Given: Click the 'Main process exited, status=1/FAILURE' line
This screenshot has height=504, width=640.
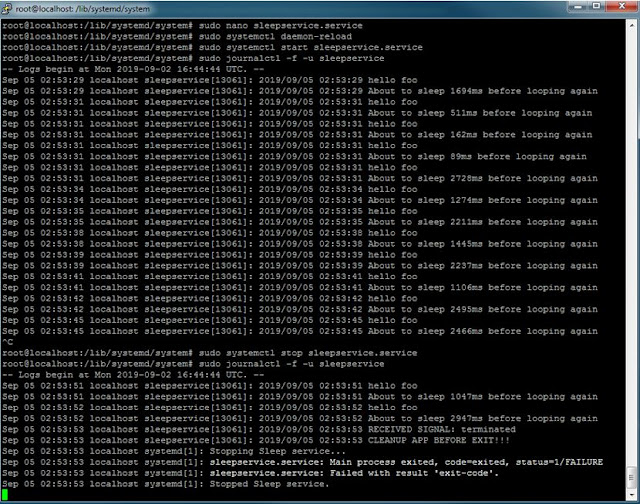Looking at the screenshot, I should point(302,462).
